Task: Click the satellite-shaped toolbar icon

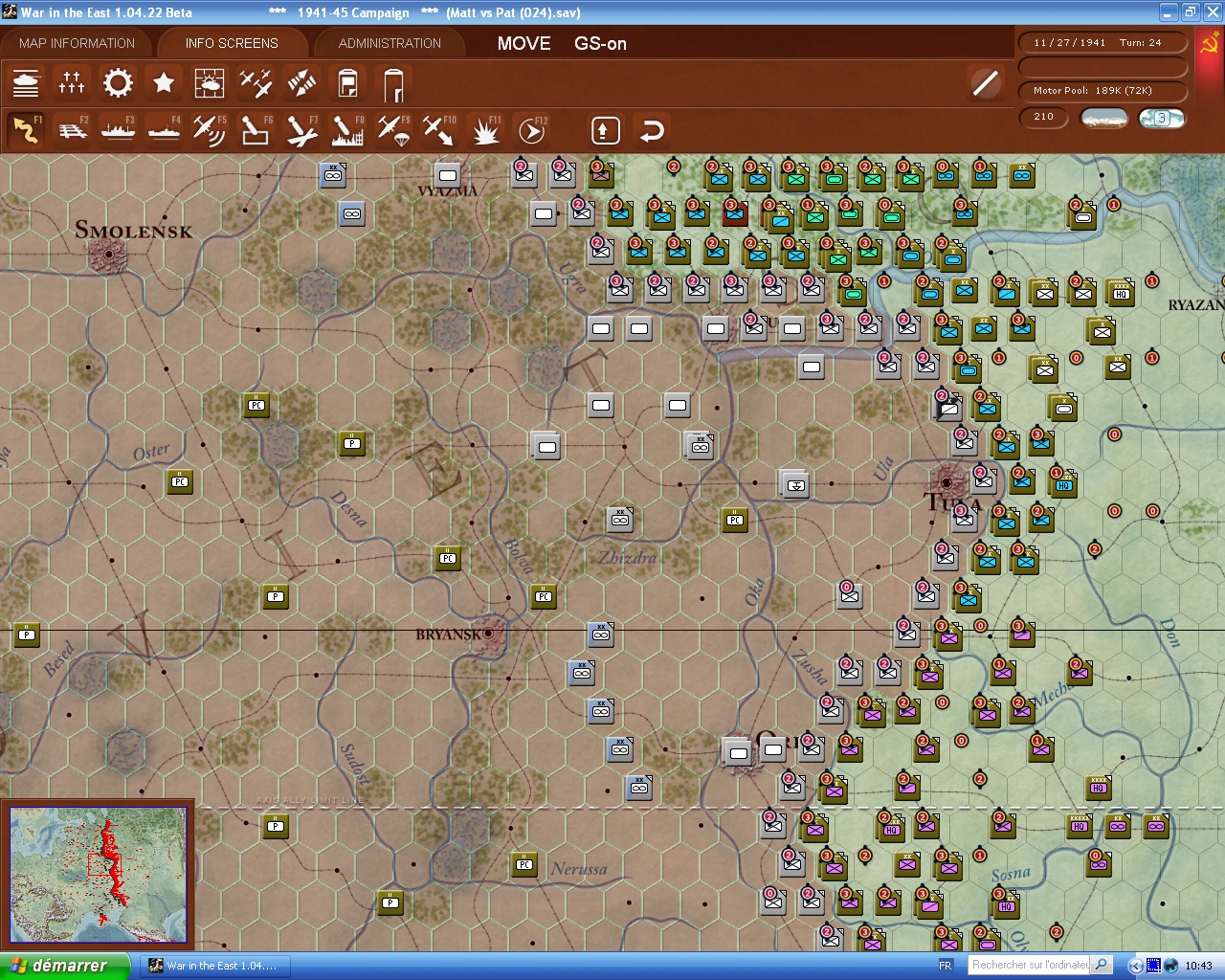Action: pyautogui.click(x=301, y=84)
